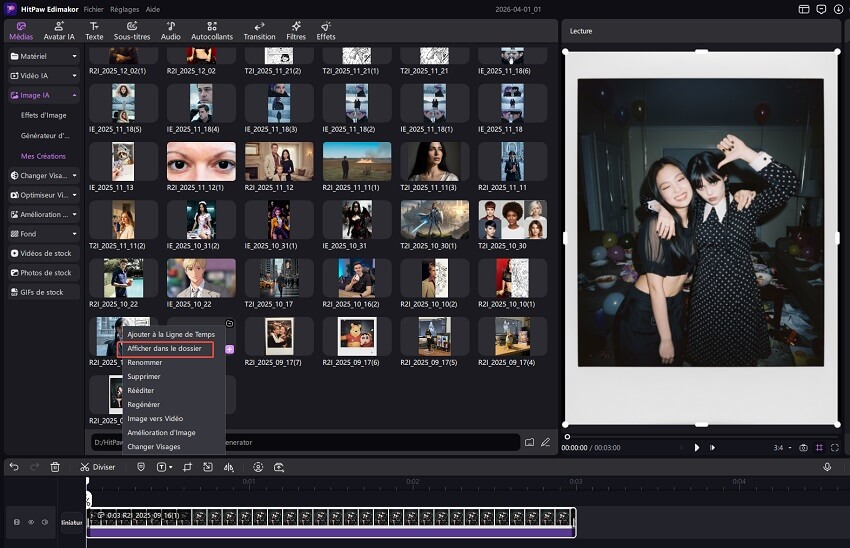Choose 'Afficher dans le dossier' from context menu
Screen dimensions: 850x548
(x=164, y=348)
